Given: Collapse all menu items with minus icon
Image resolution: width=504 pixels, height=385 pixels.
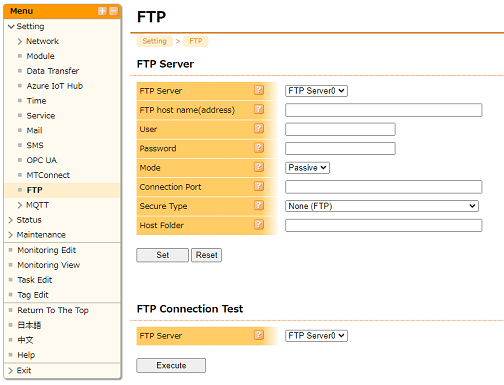Looking at the screenshot, I should [x=114, y=11].
